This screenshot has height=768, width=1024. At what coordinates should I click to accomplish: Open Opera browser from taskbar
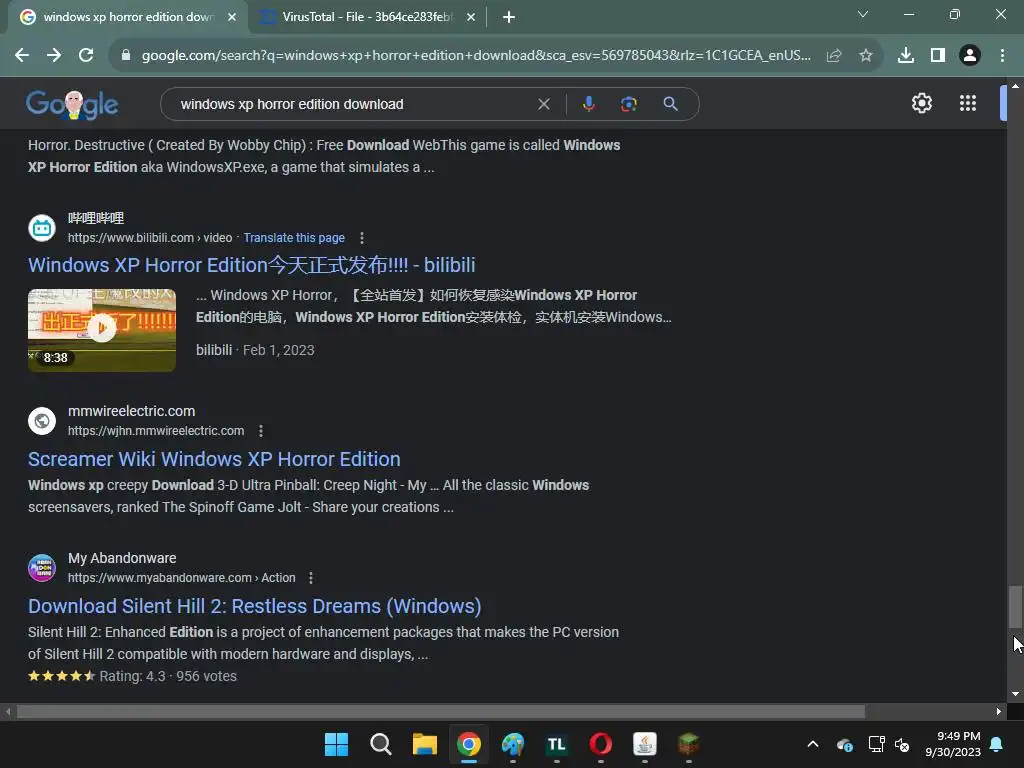point(600,744)
